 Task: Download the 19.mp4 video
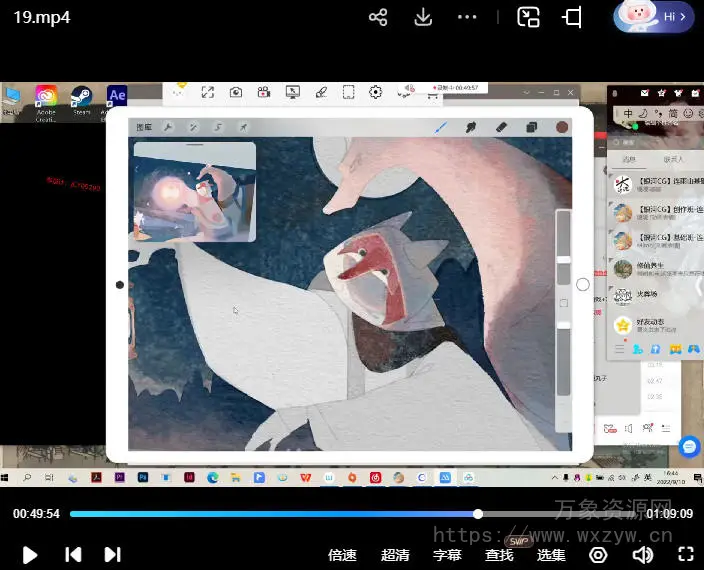(x=423, y=17)
